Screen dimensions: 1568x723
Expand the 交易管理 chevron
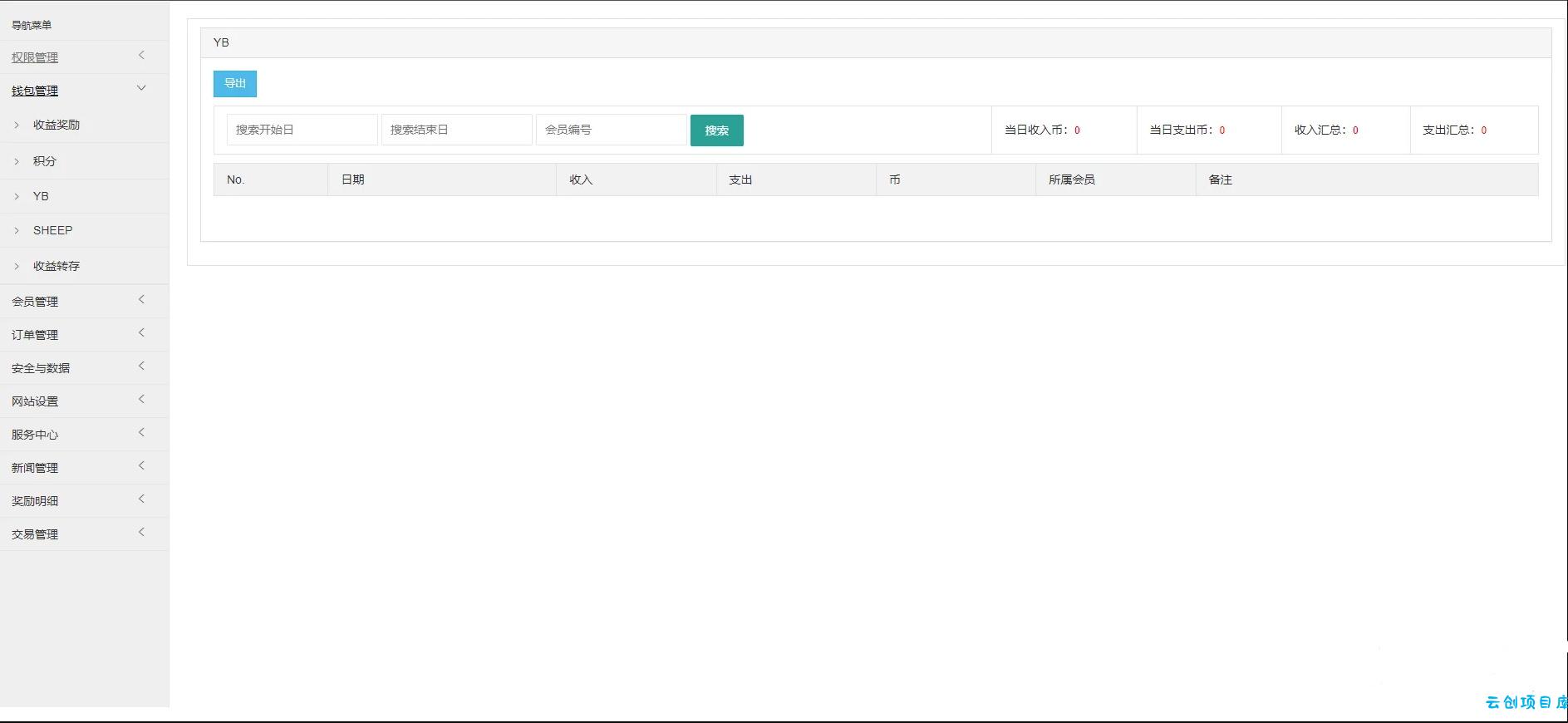[141, 532]
